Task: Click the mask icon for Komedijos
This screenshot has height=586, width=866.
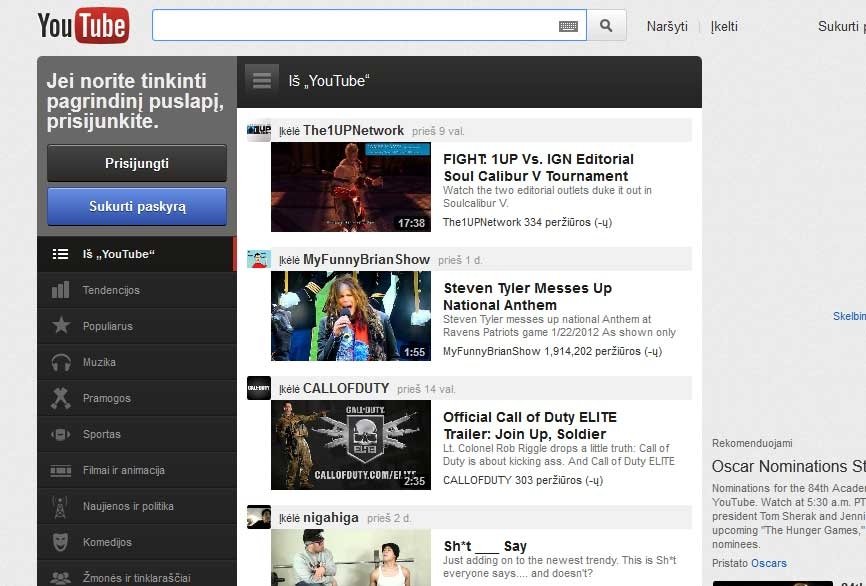Action: pyautogui.click(x=60, y=542)
